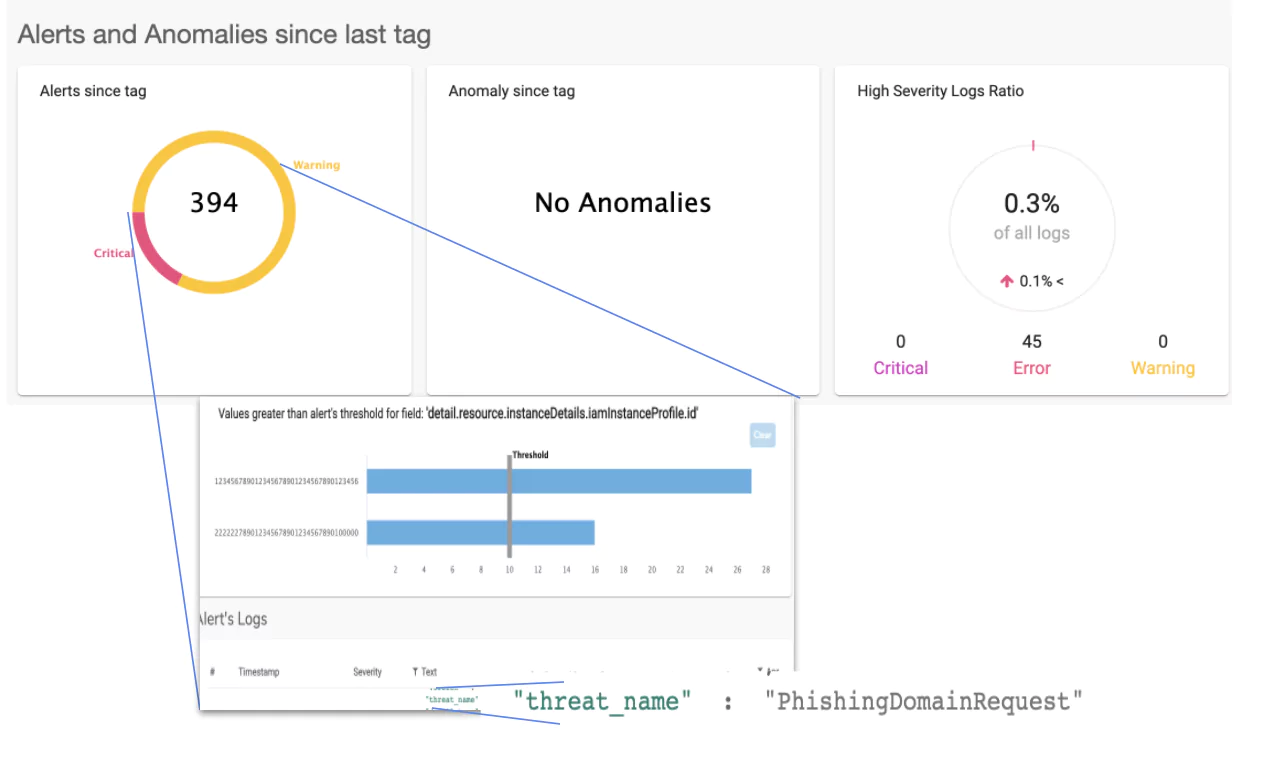Viewport: 1272px width, 778px height.
Task: Click the yellow Warning legend label
Action: pos(316,165)
